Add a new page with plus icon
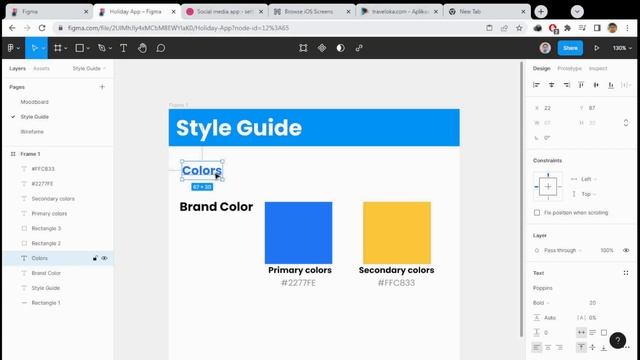The width and height of the screenshot is (640, 360). point(102,87)
